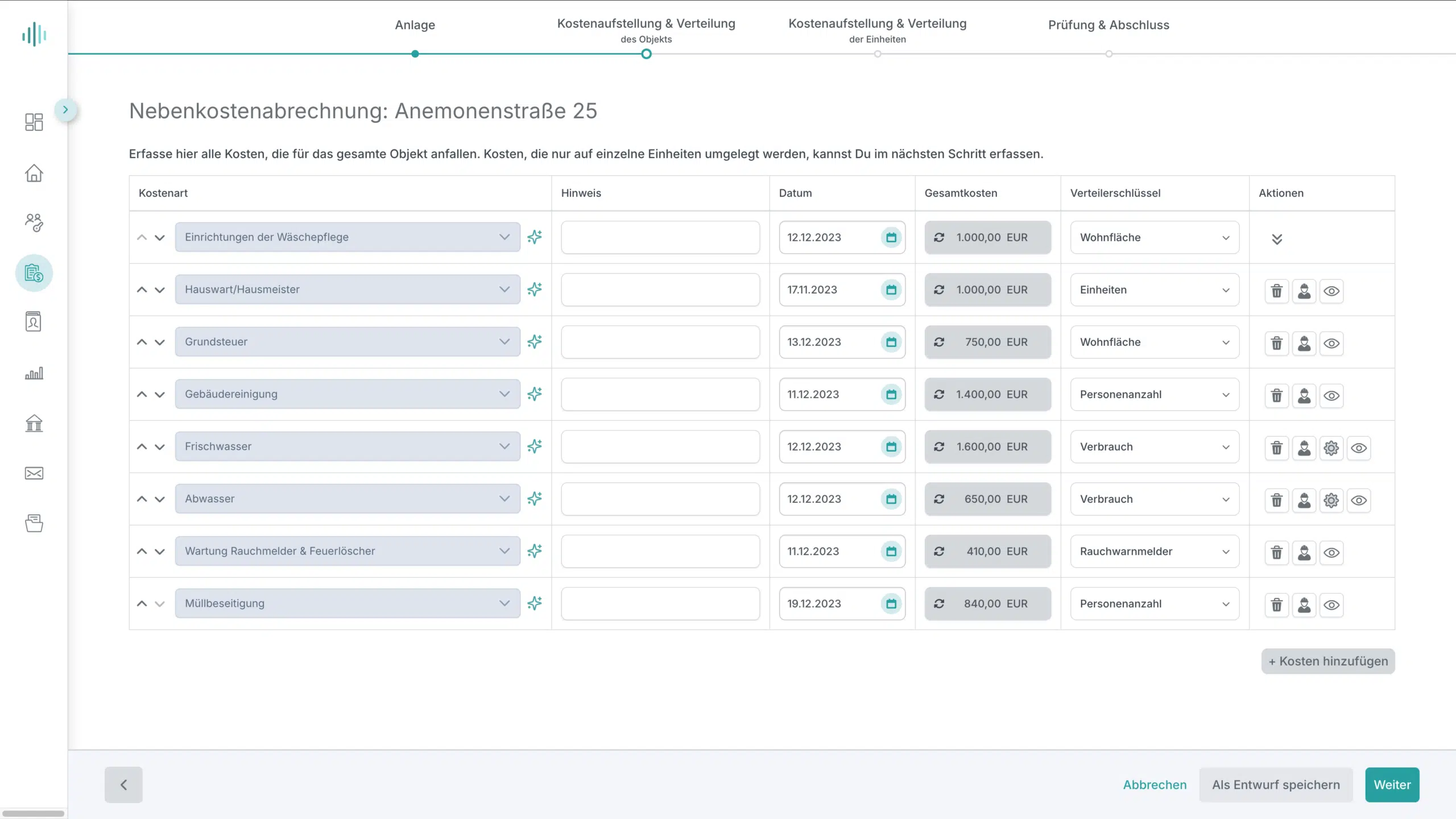The image size is (1456, 819).
Task: Open calendar picker for 19.12.2023 date
Action: (891, 603)
